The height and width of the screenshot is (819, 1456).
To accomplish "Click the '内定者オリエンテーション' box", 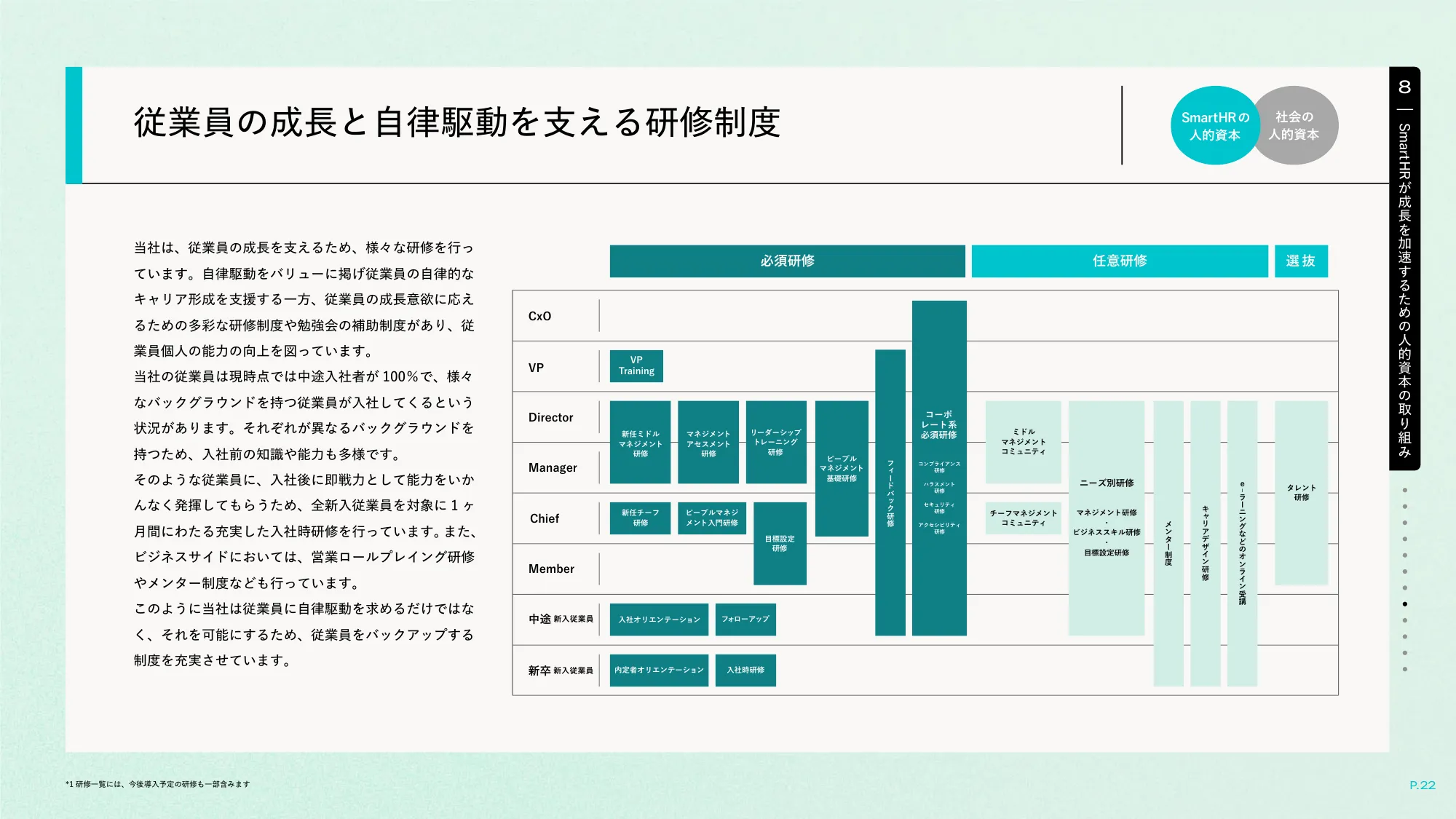I will point(659,670).
